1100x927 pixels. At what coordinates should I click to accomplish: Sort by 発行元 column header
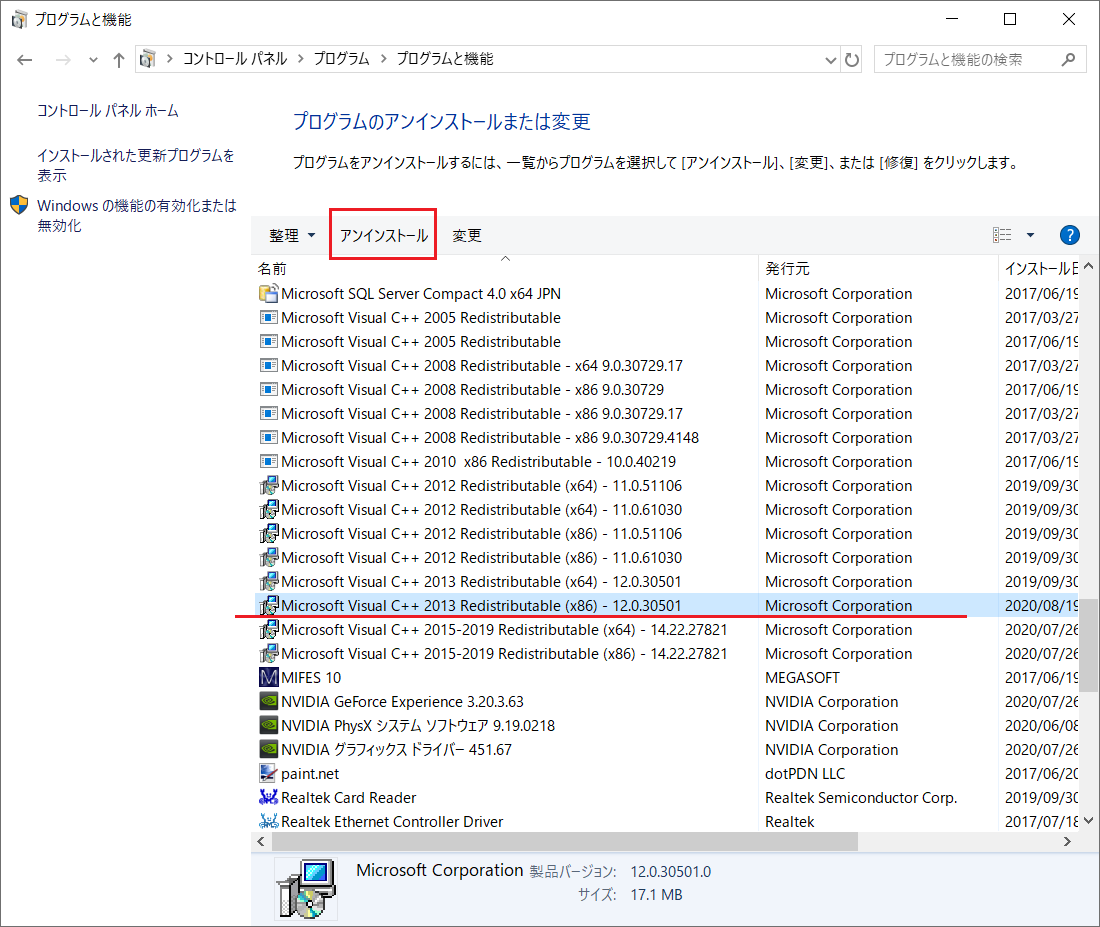(787, 269)
